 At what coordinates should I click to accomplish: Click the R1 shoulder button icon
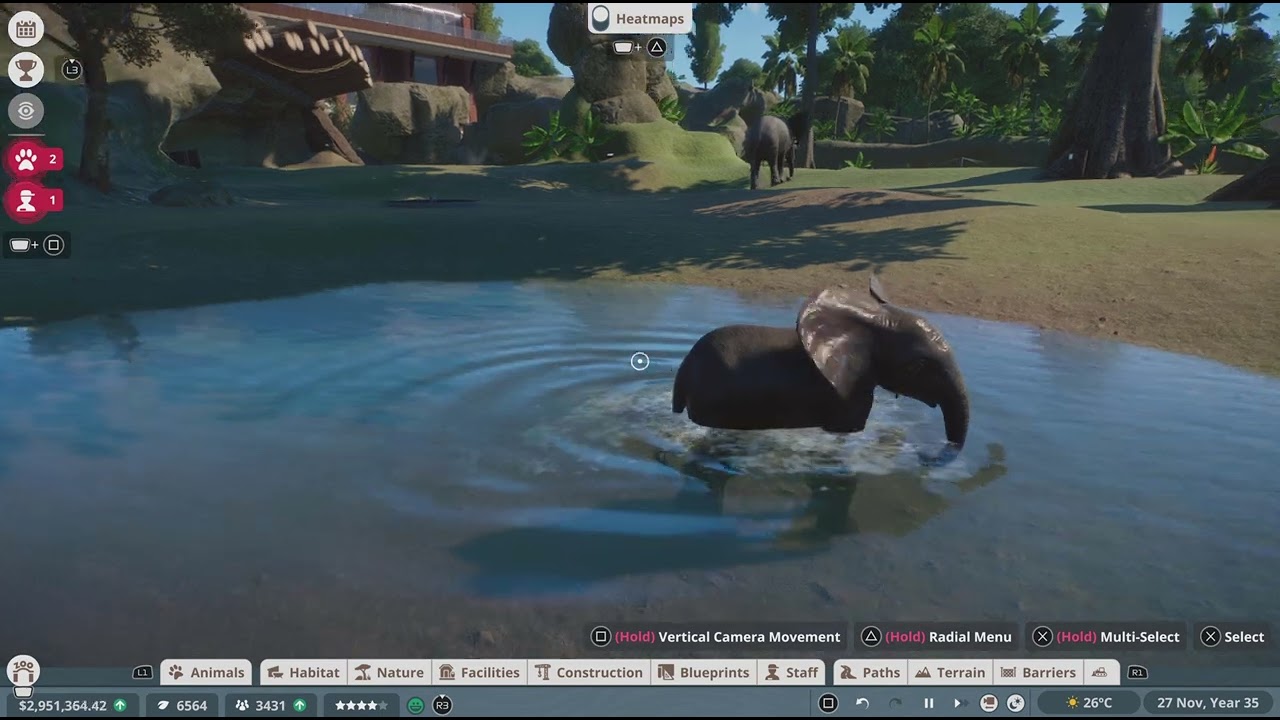tap(1137, 672)
